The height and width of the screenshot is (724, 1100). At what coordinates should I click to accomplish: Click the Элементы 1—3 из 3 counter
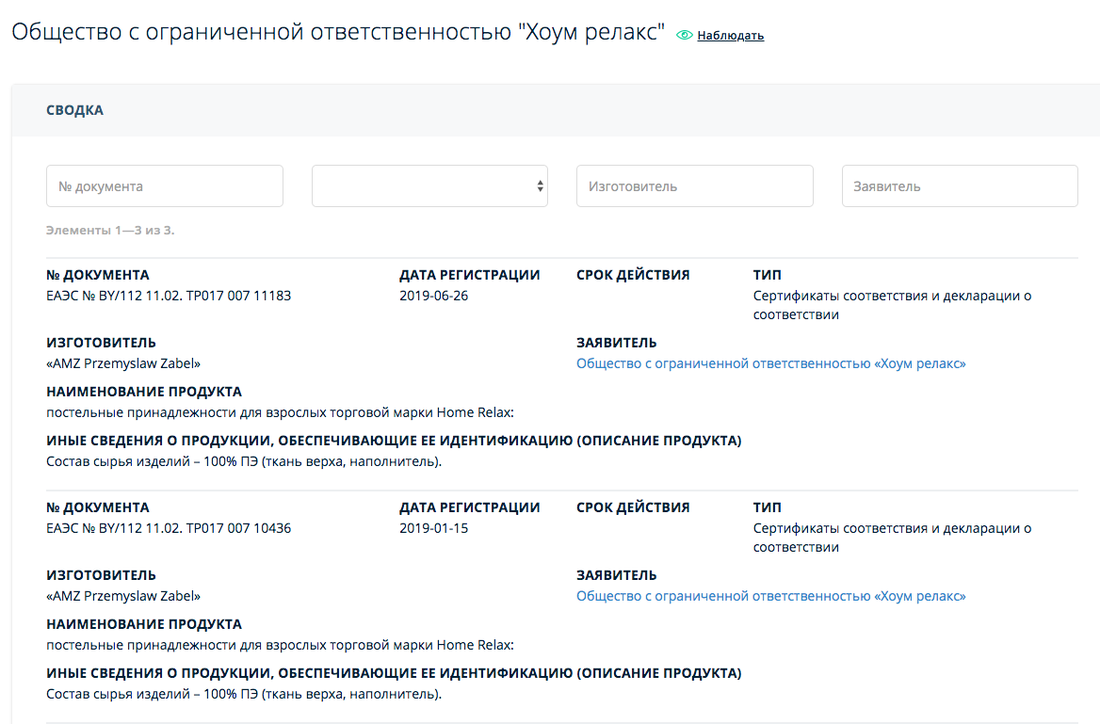pyautogui.click(x=110, y=230)
